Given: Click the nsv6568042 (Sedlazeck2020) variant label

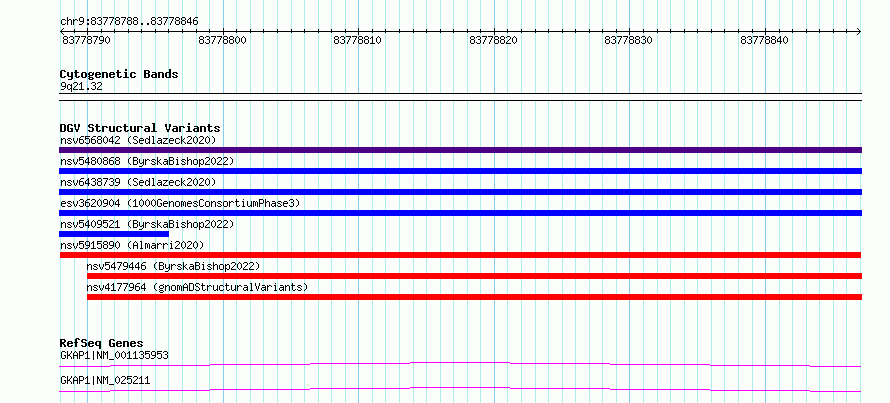Looking at the screenshot, I should click(x=138, y=140).
